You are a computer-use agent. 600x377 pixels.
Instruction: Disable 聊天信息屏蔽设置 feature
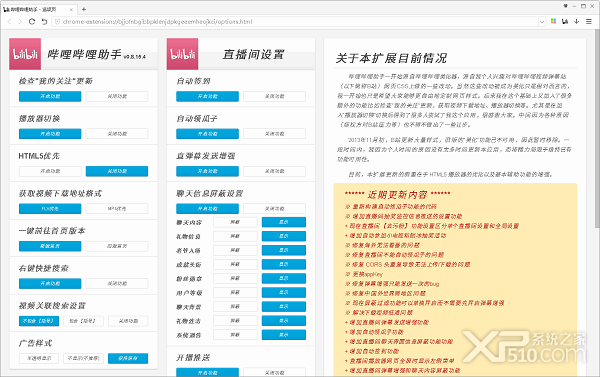pos(274,209)
